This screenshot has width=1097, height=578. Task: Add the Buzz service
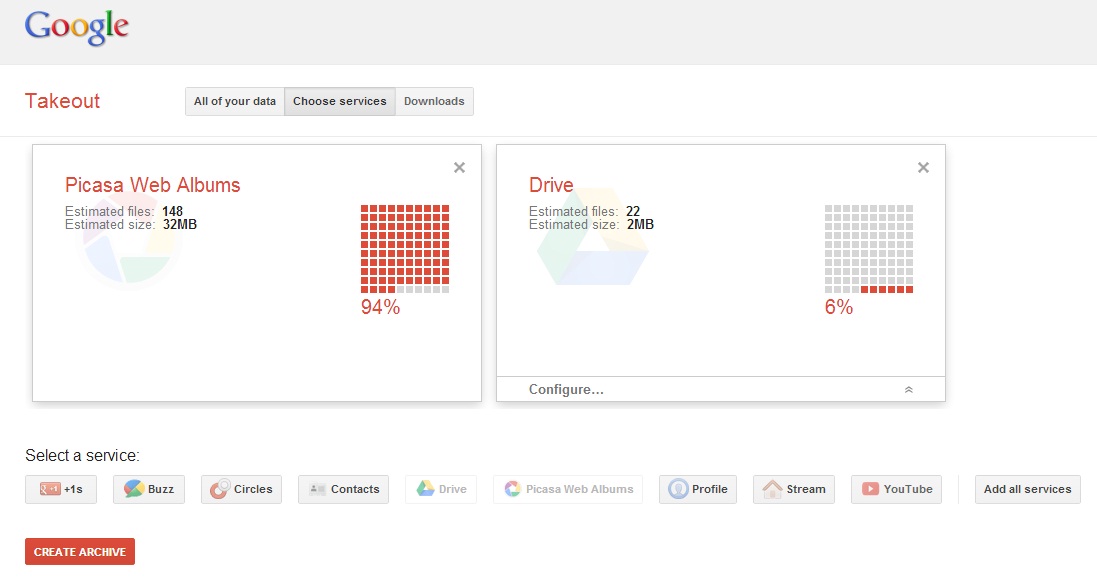point(149,489)
